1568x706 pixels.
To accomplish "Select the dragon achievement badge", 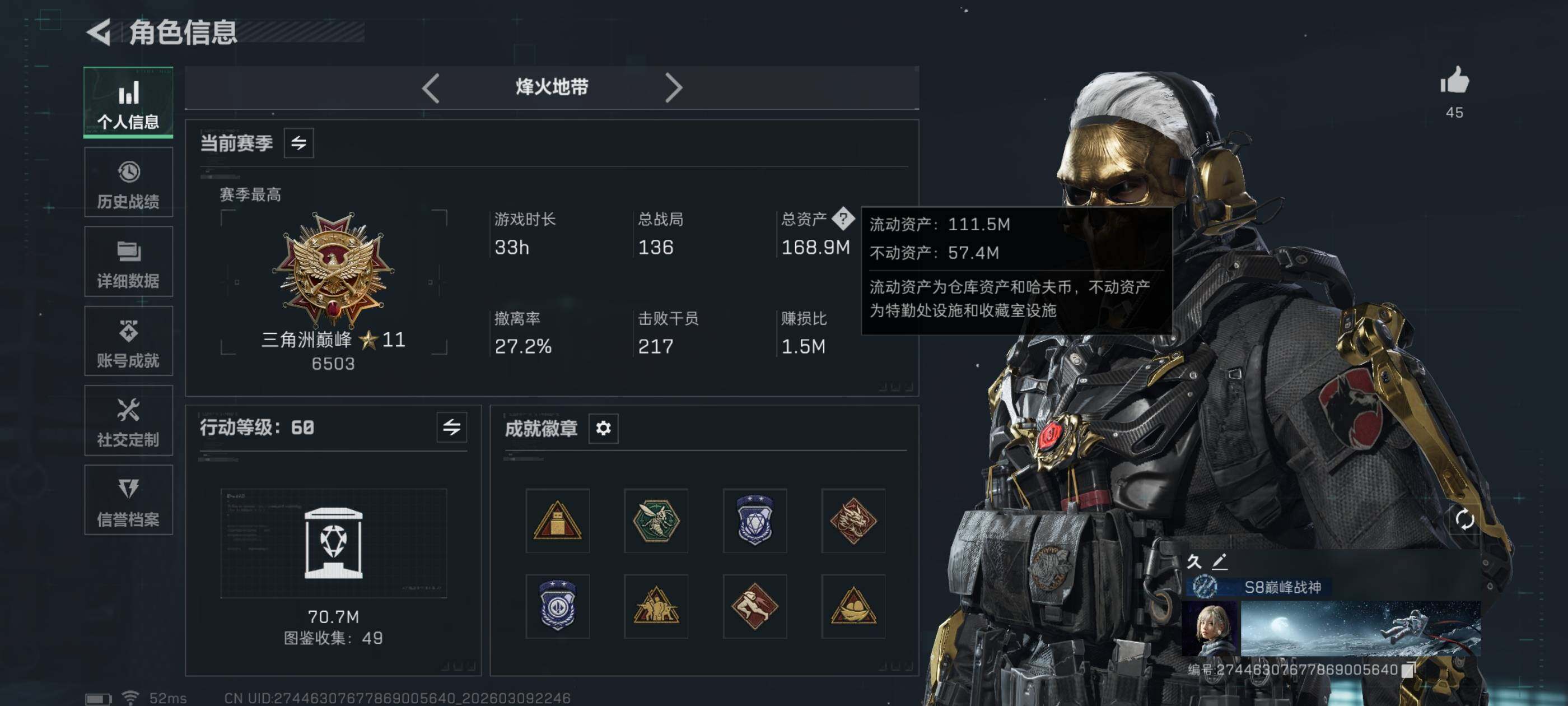I will click(x=853, y=521).
